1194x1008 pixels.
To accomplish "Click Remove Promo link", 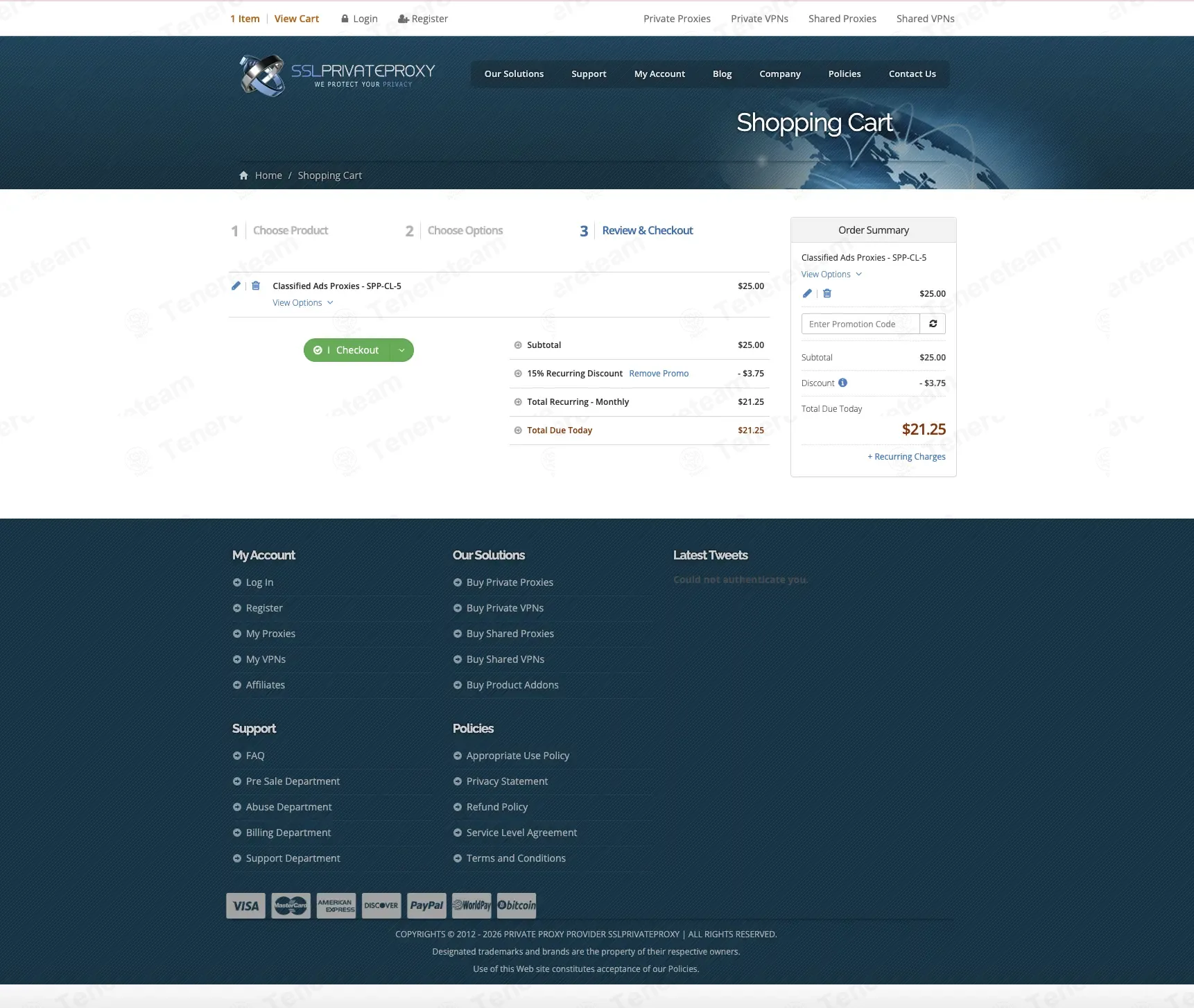I will [x=659, y=374].
